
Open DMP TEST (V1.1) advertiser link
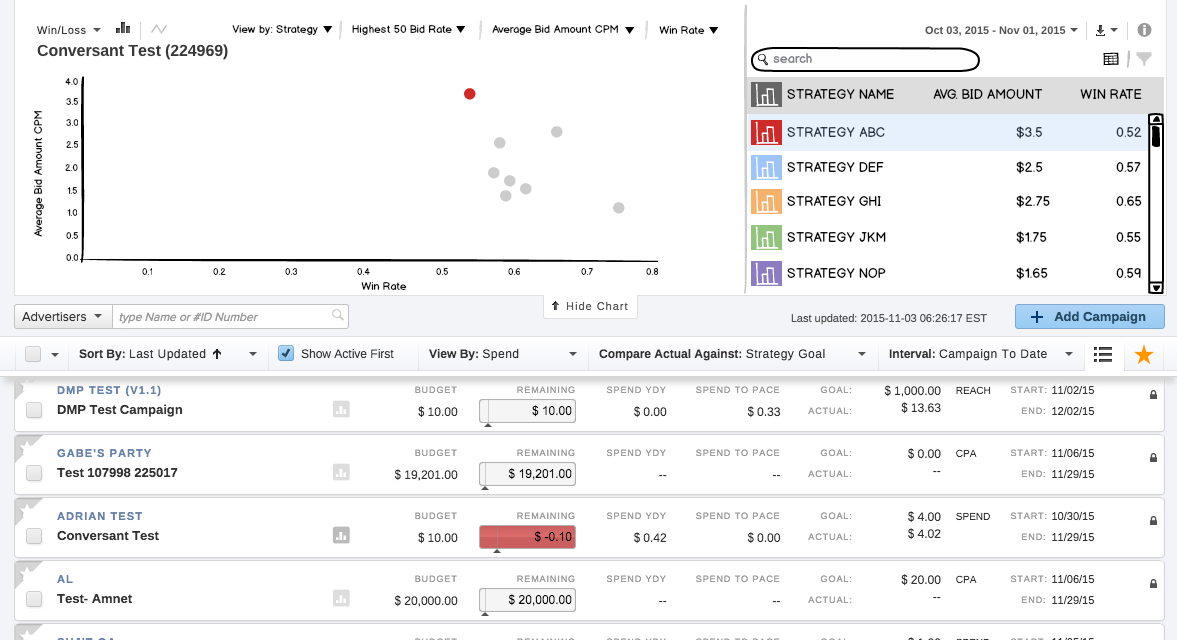(x=109, y=390)
